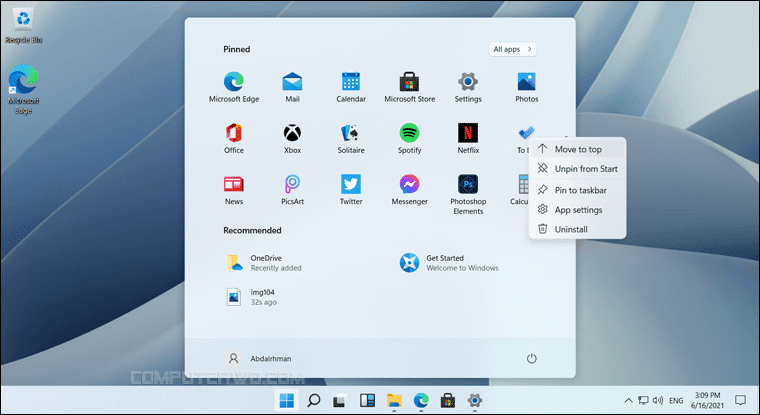Screen dimensions: 760x415
Task: Select Unpin from Start
Action: pyautogui.click(x=577, y=169)
